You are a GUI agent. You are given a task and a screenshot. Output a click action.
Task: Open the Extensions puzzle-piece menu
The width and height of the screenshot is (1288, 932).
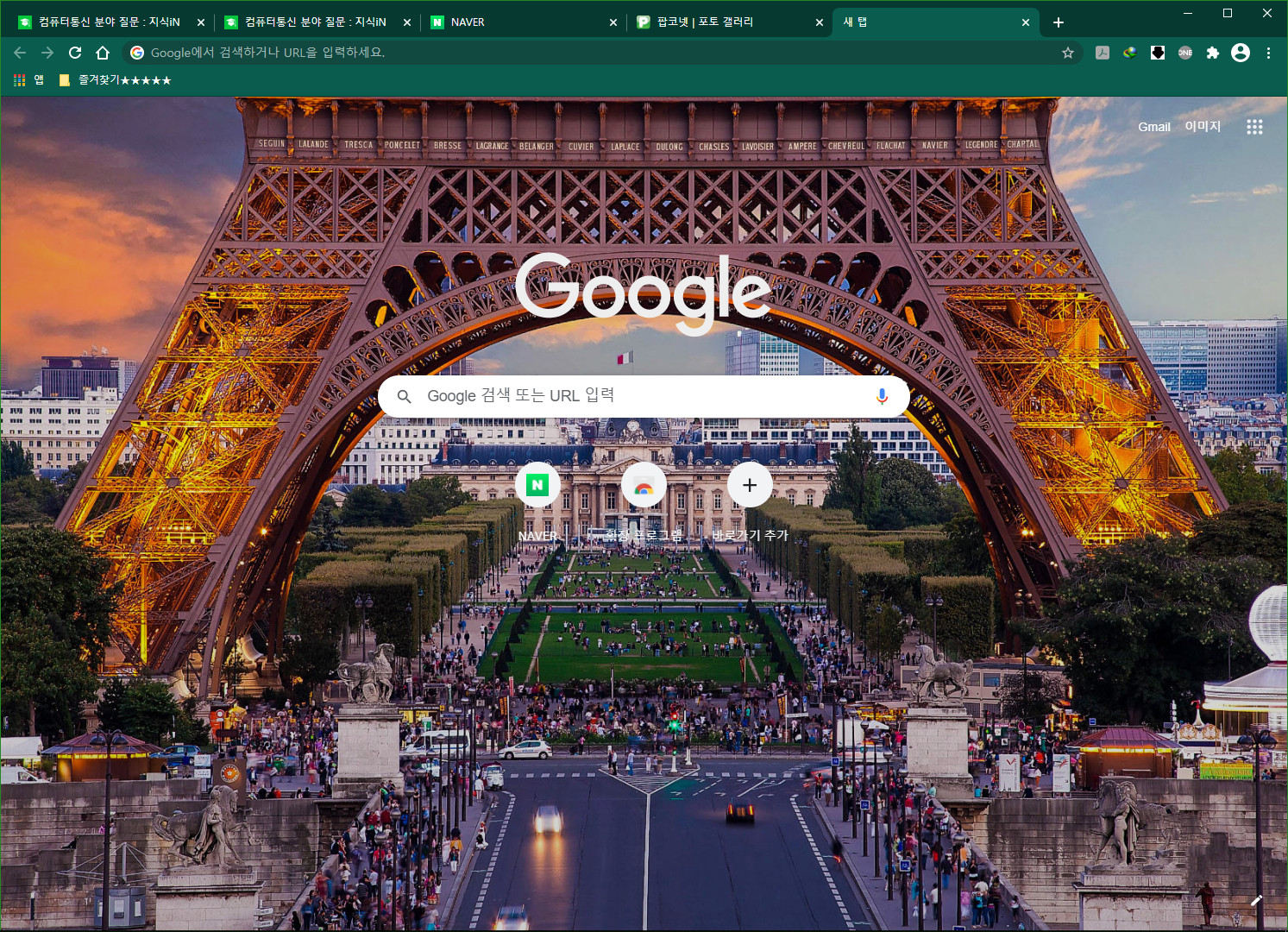(x=1213, y=53)
